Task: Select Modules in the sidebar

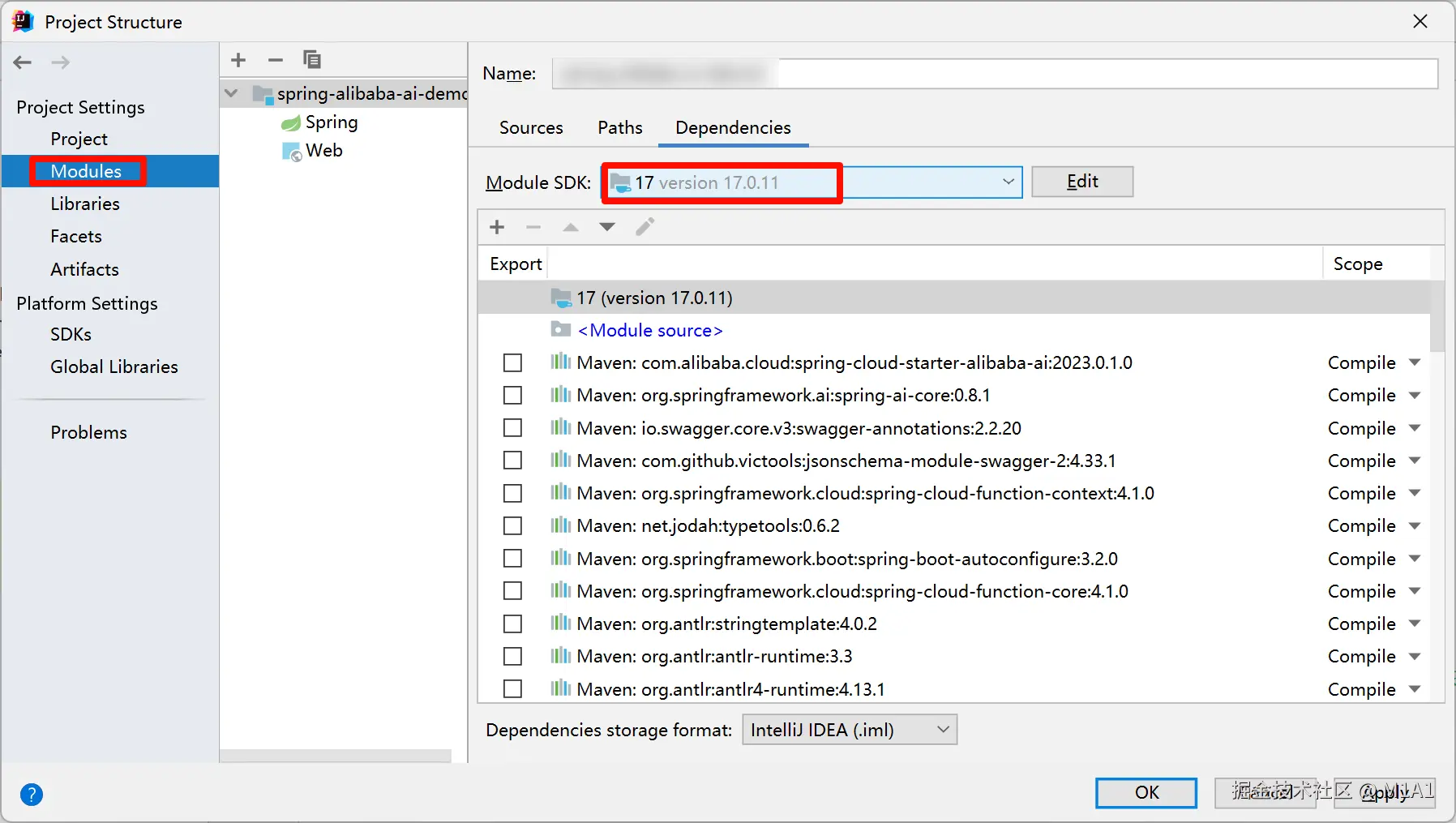Action: click(86, 171)
